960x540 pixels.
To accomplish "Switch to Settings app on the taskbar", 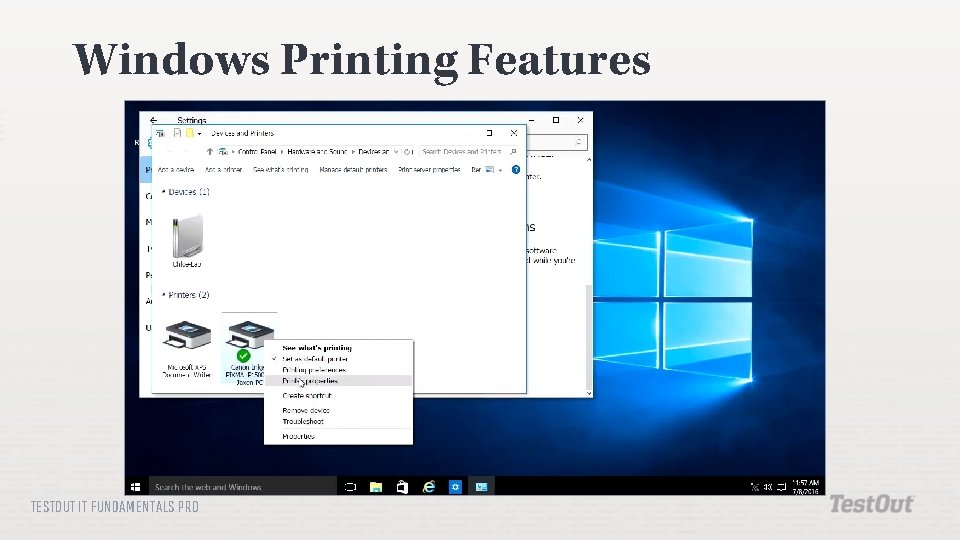I will pos(455,487).
